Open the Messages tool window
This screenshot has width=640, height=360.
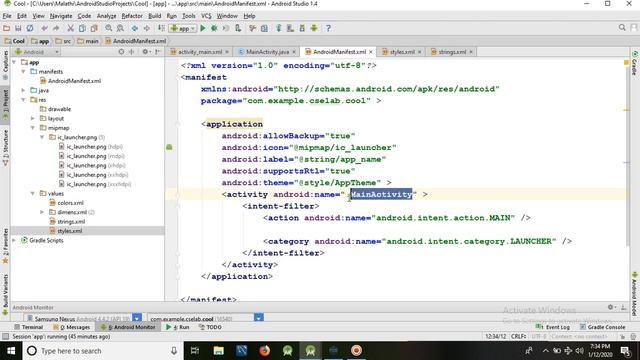72,327
